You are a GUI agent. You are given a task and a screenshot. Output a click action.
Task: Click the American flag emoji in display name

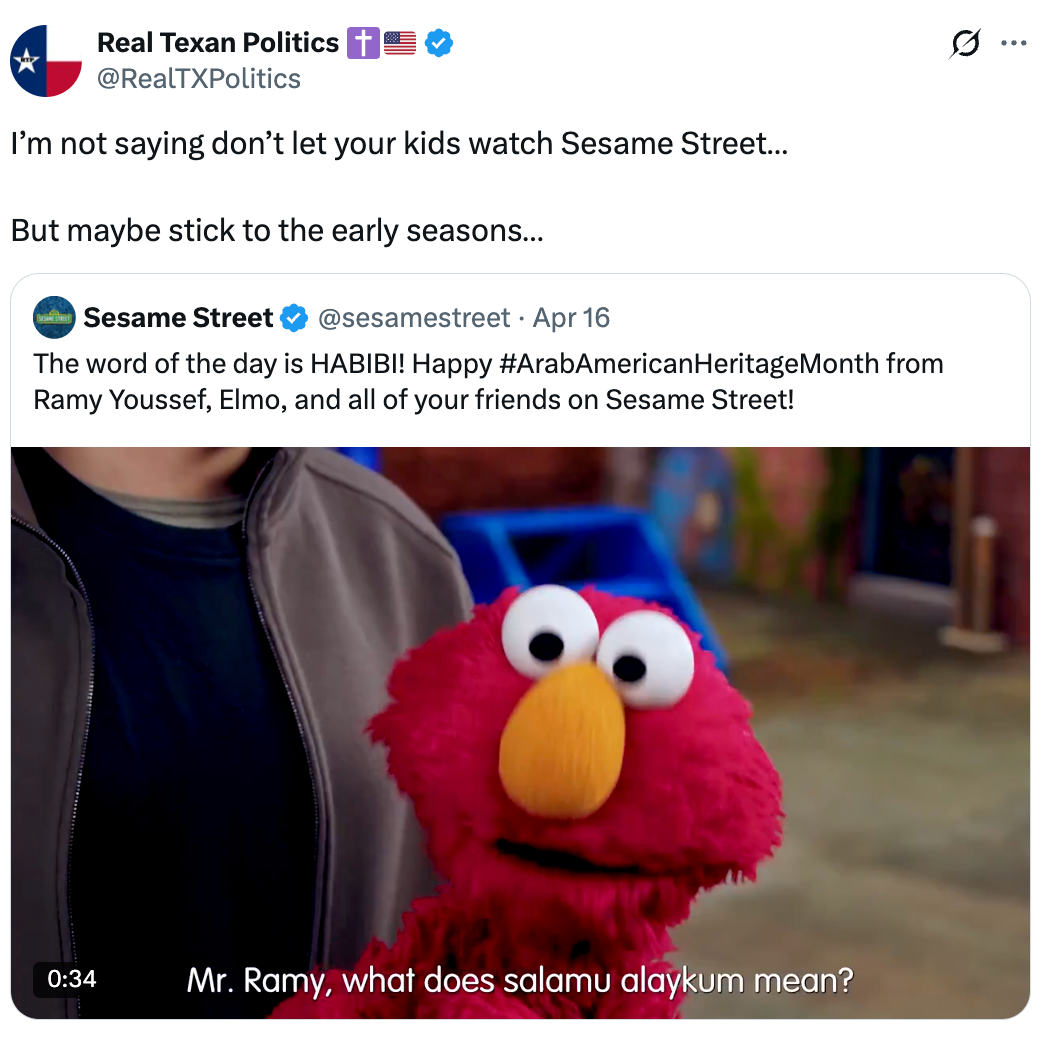[400, 43]
